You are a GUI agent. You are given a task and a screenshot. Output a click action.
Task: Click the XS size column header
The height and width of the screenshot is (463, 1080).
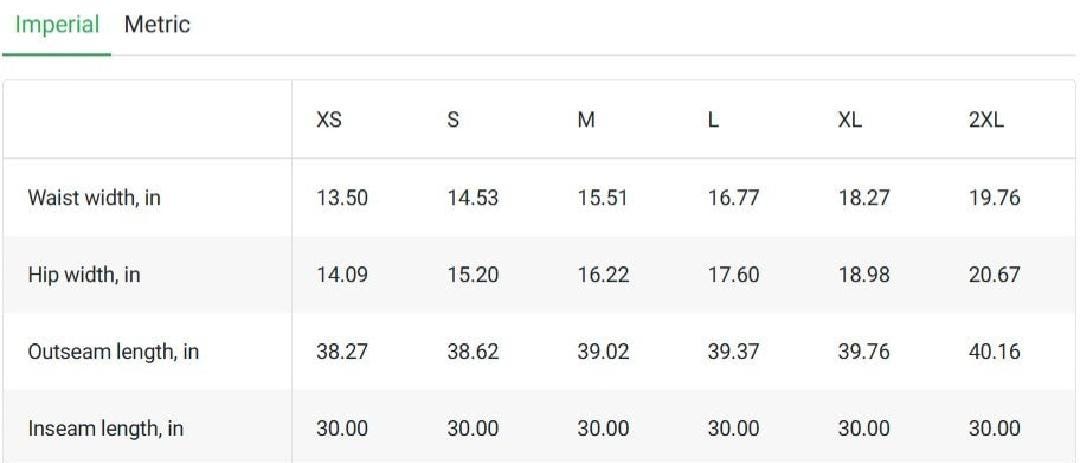coord(329,120)
